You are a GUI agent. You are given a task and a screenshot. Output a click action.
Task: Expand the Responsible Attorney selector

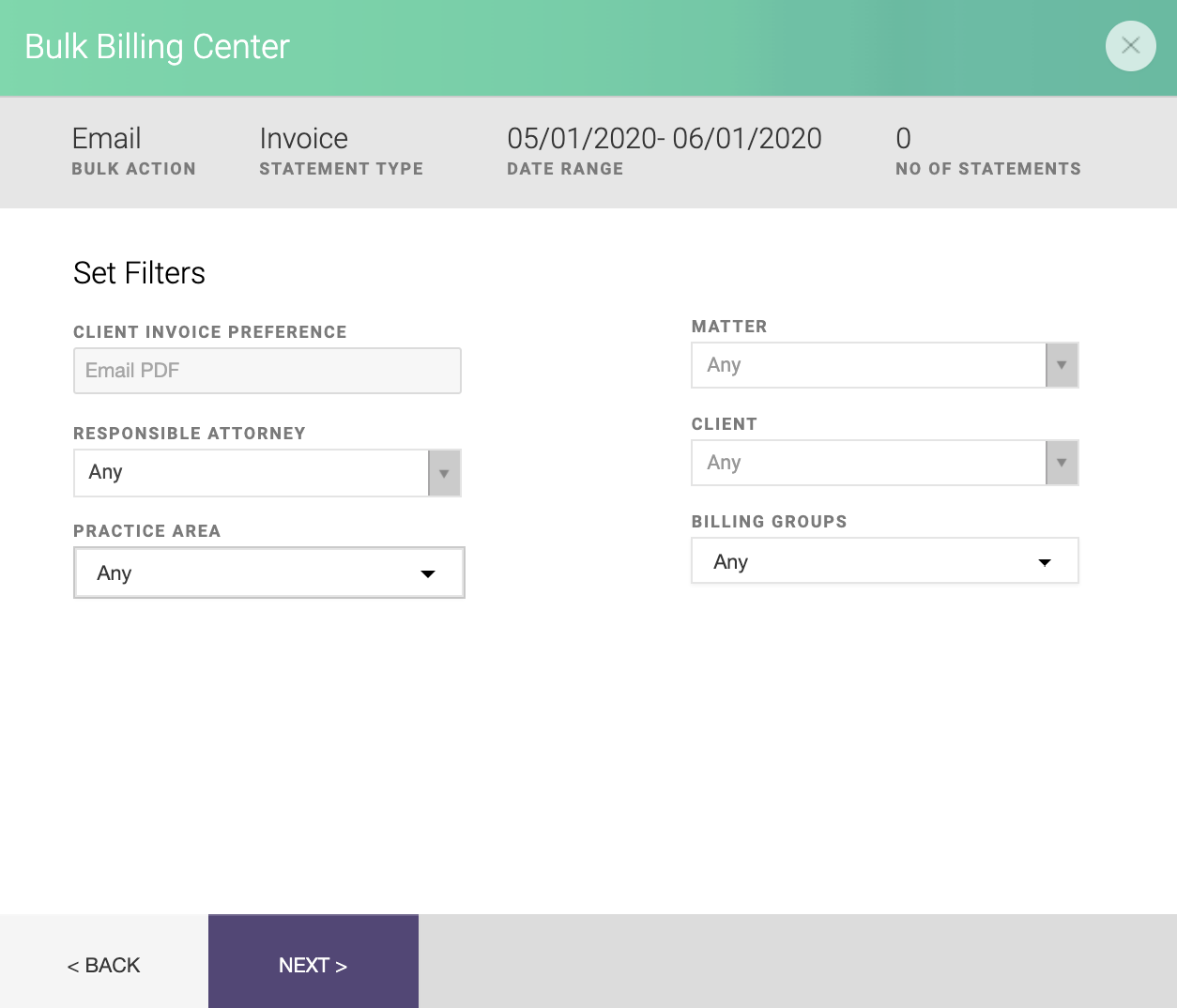(x=253, y=473)
